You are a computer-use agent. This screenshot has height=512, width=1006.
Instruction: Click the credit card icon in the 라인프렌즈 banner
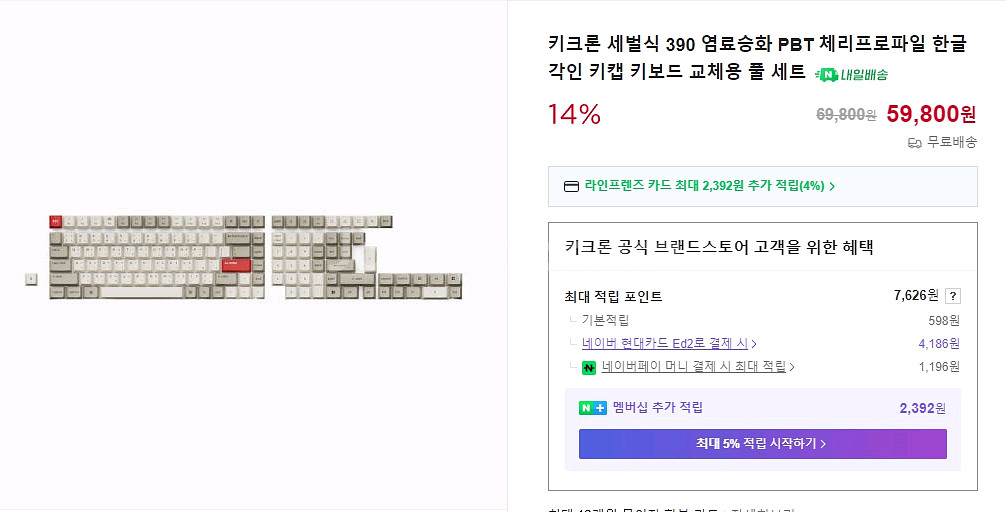(x=571, y=186)
